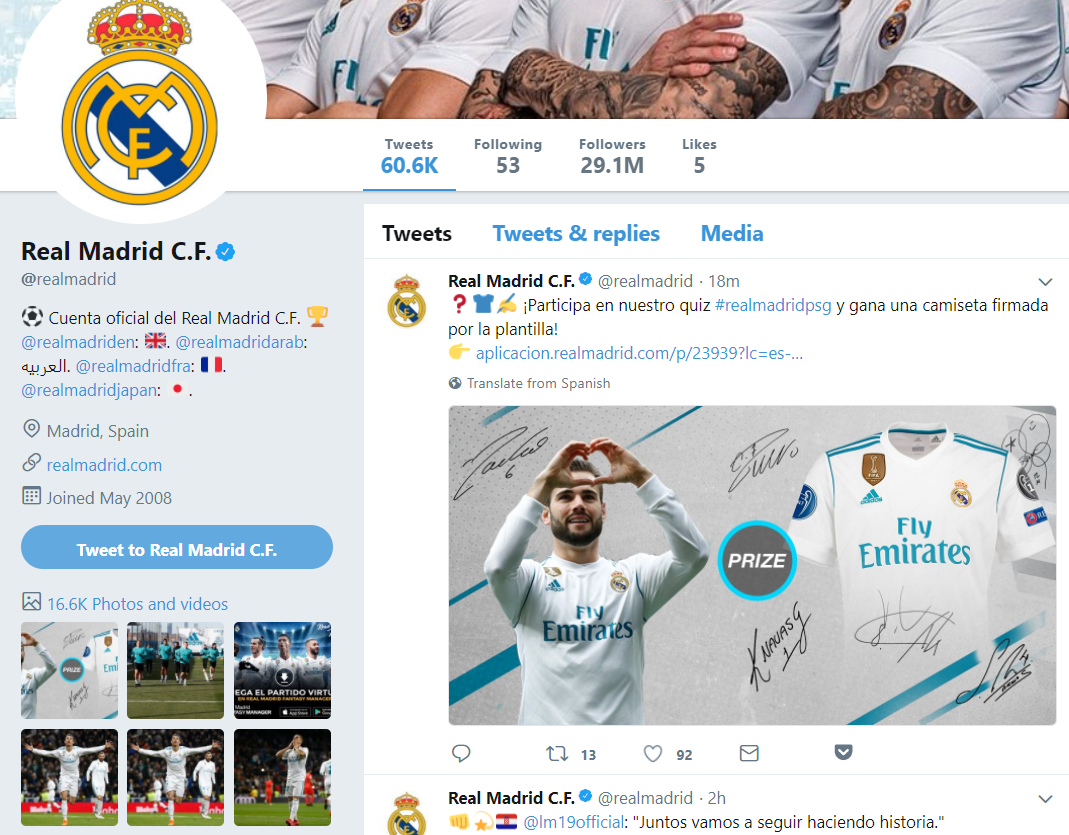Like the quiz tweet with the heart icon
Viewport: 1069px width, 835px height.
pos(653,753)
